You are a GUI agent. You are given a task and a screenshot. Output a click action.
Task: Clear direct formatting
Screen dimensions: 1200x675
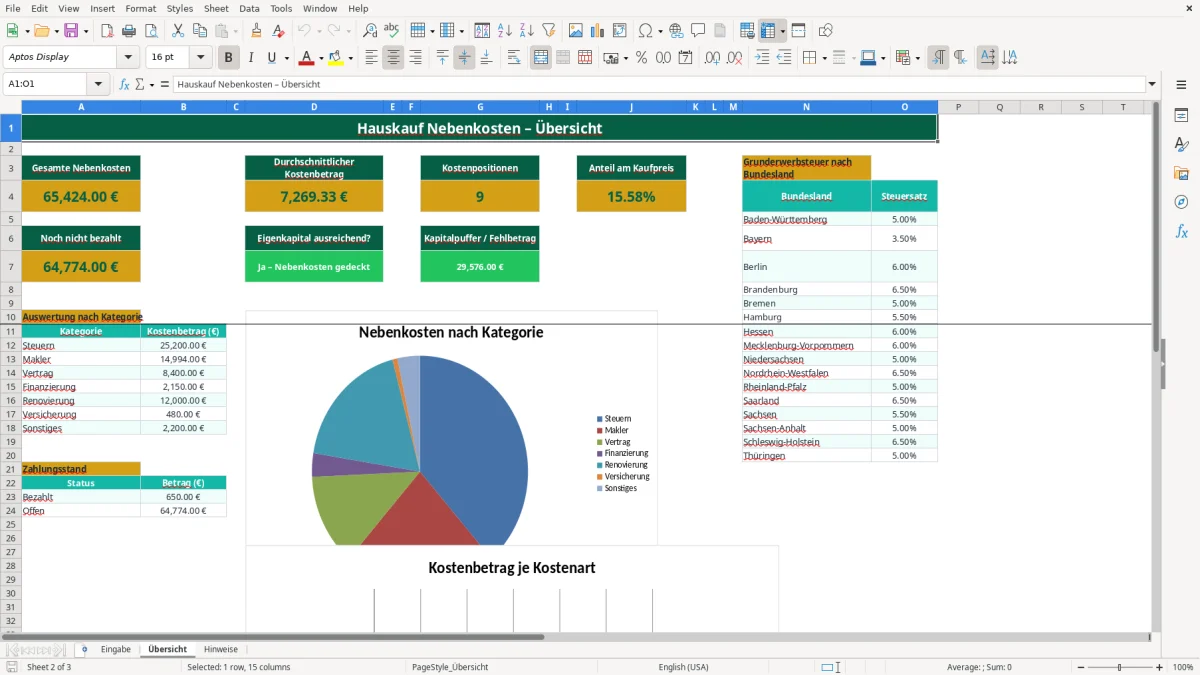pos(279,31)
